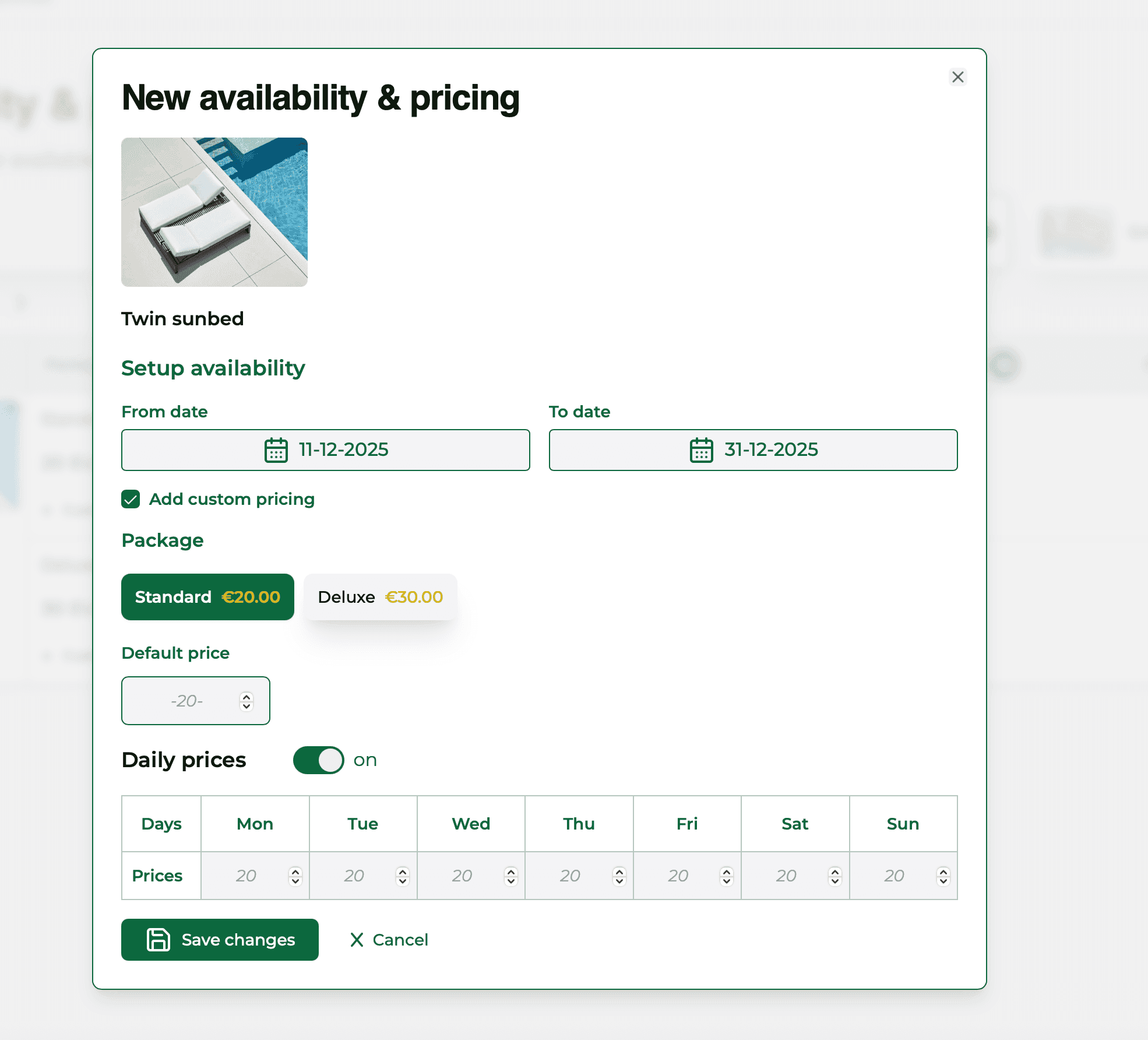The image size is (1148, 1040).
Task: Select the Standard €20.00 package
Action: coord(207,597)
